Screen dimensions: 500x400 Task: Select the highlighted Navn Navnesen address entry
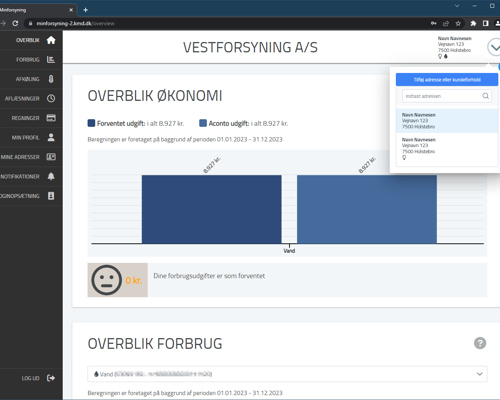point(447,121)
